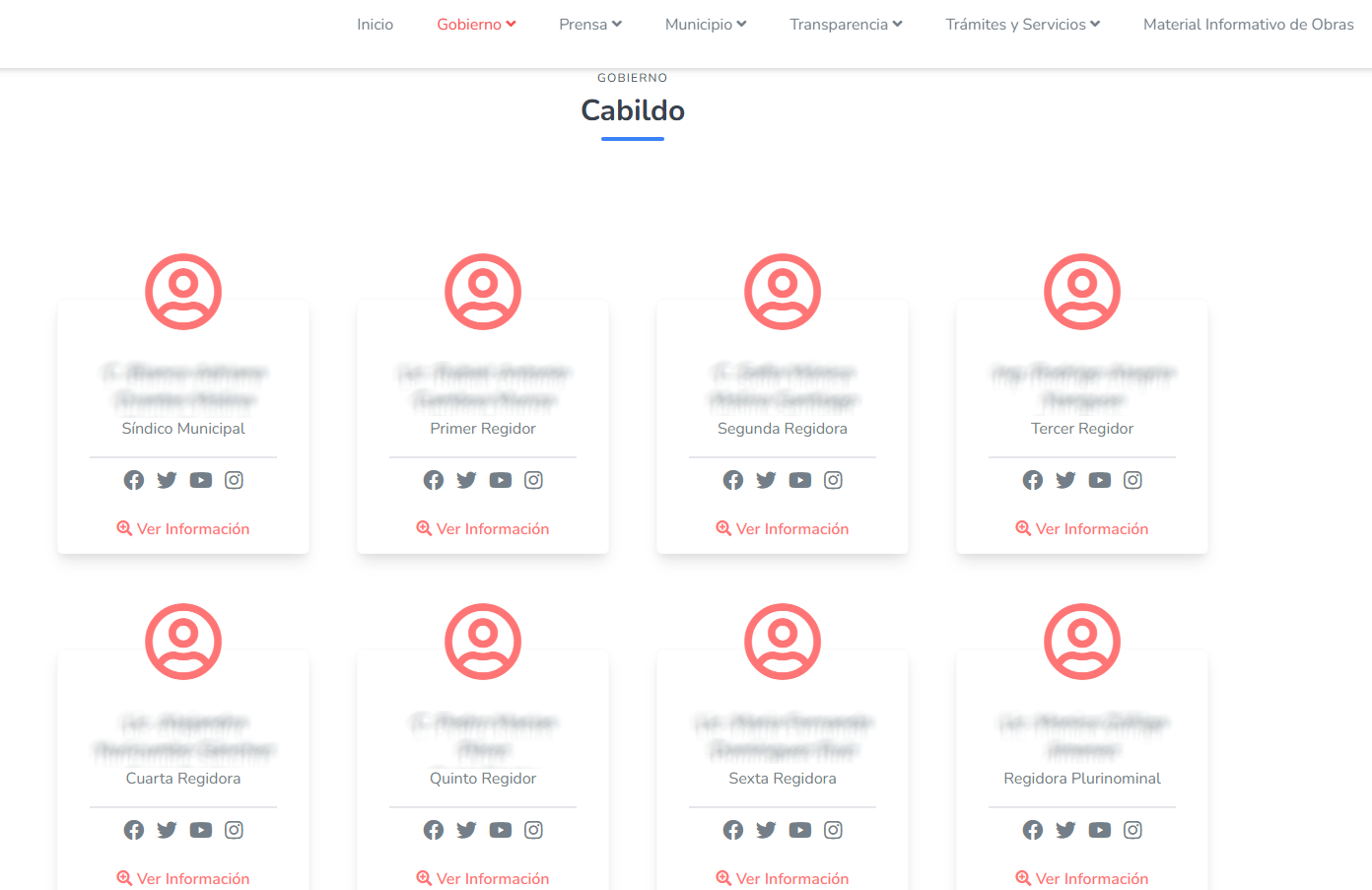Open Twitter icon for Primer Regidor

pos(466,480)
